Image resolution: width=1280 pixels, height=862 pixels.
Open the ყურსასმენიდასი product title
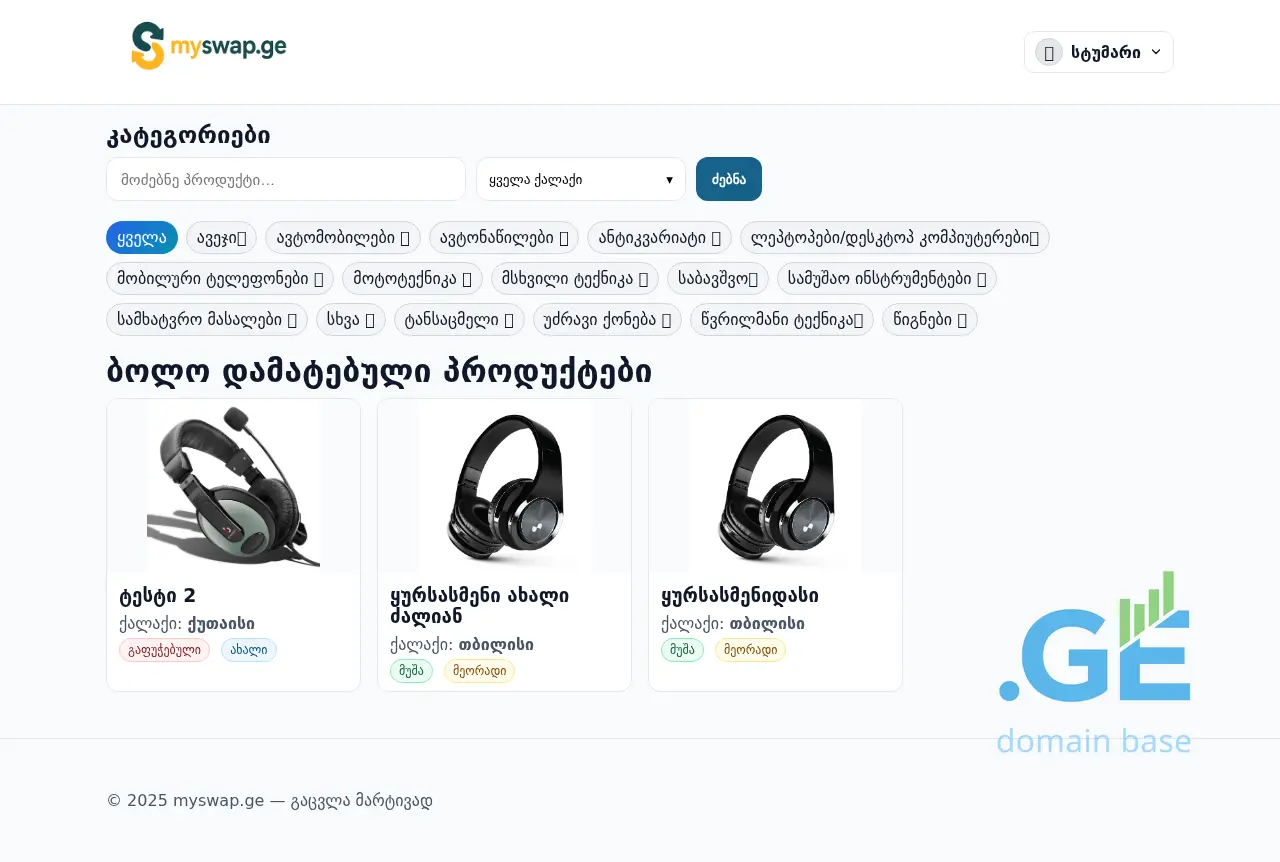(x=740, y=596)
